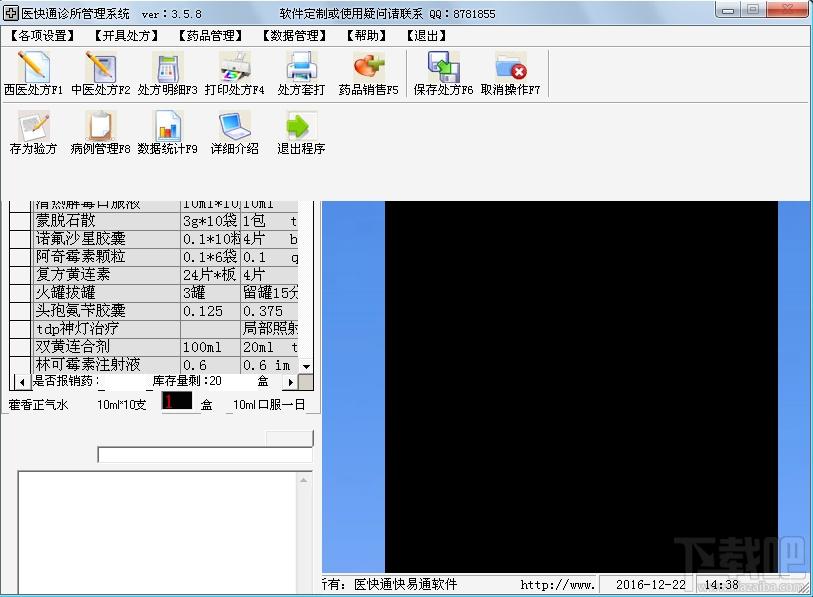Click the red quantity field showing 1
Image resolution: width=813 pixels, height=597 pixels.
pos(177,401)
